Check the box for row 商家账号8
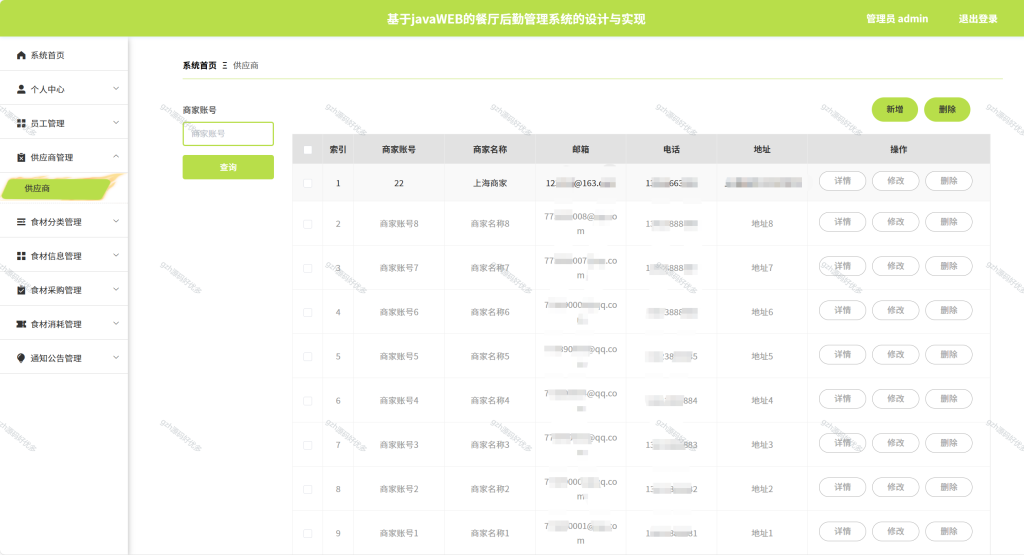 (x=308, y=224)
